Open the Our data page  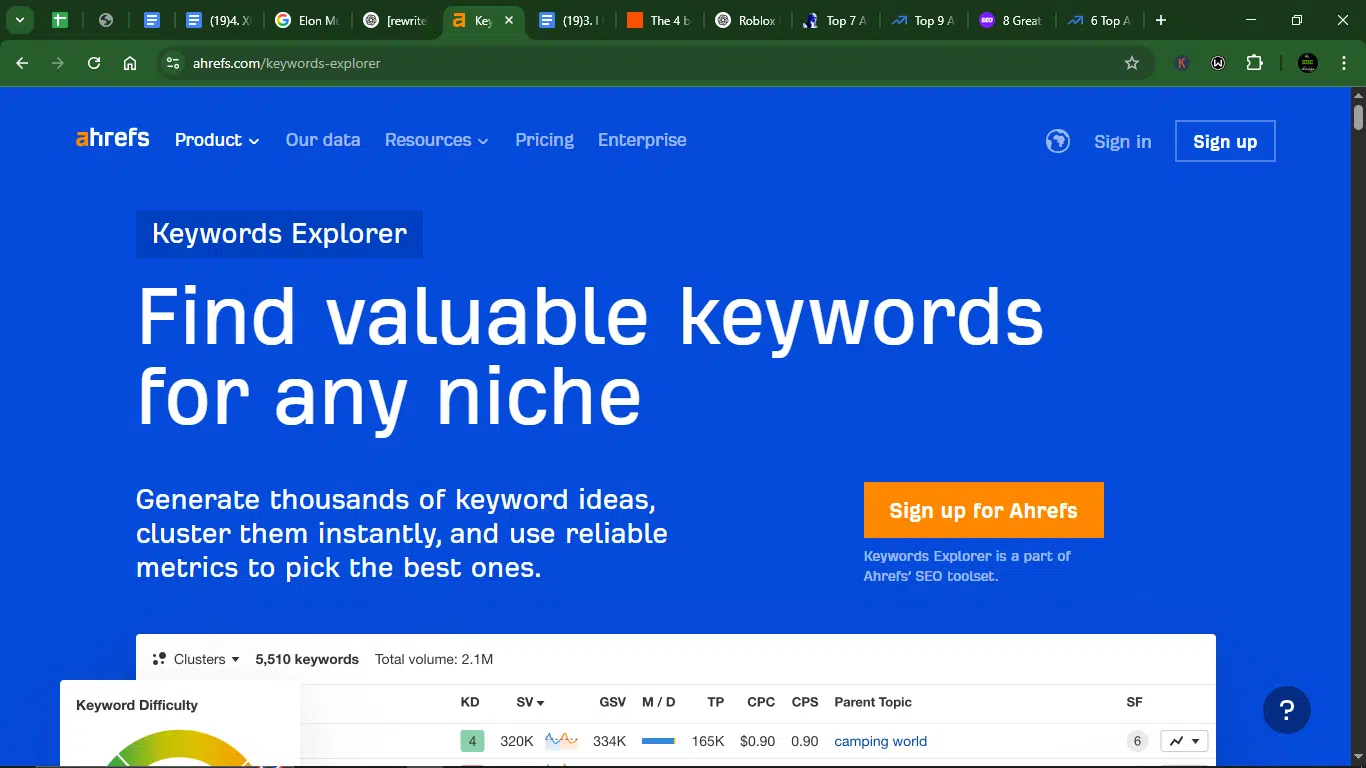pos(323,140)
